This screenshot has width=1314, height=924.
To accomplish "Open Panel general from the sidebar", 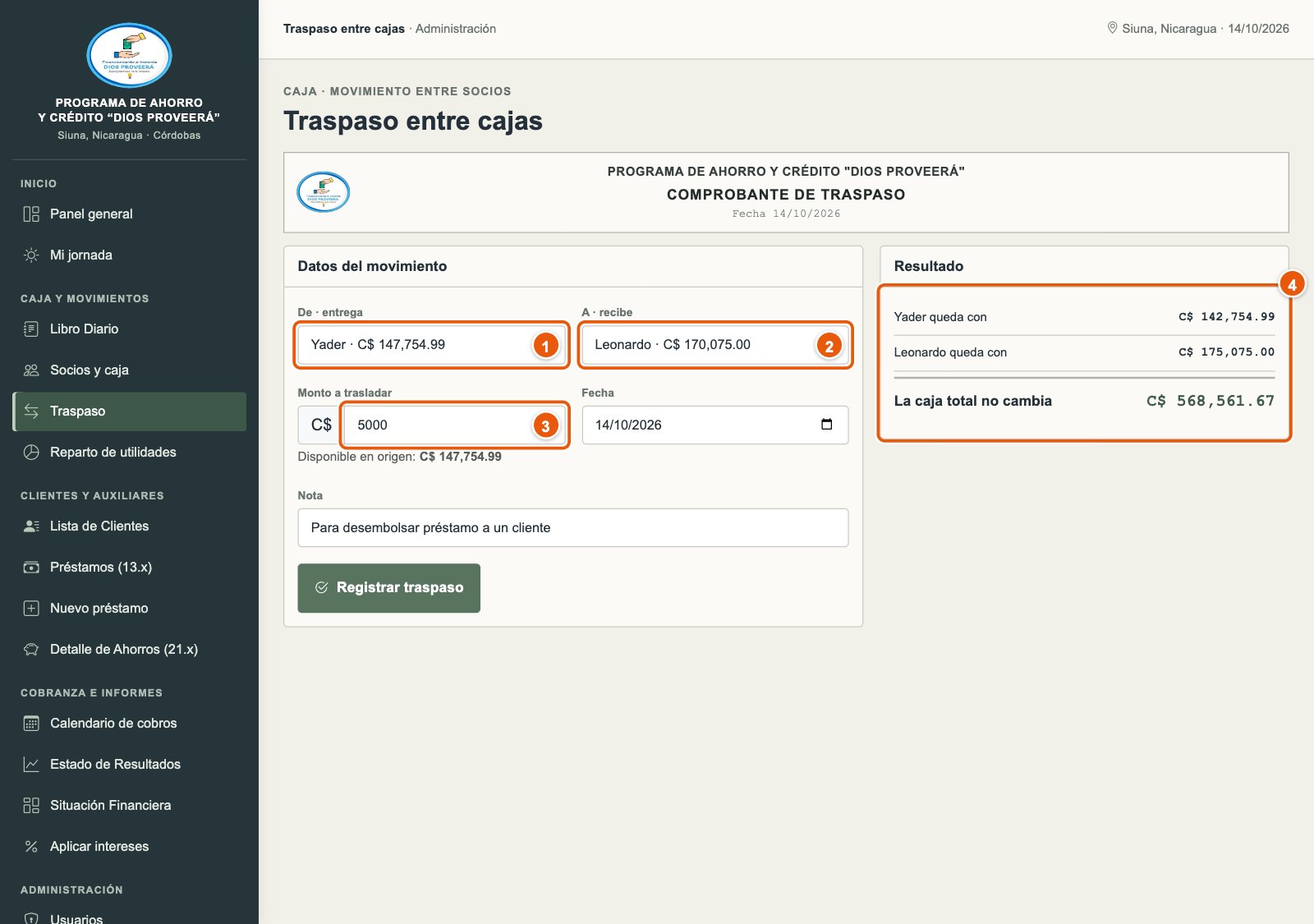I will pos(129,214).
